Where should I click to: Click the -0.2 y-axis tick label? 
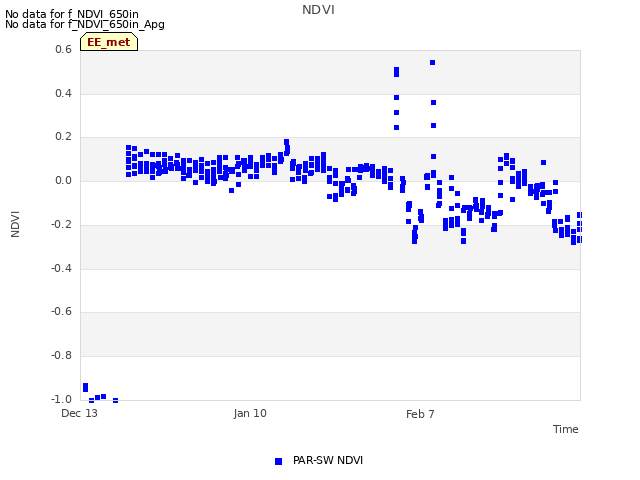click(x=61, y=224)
